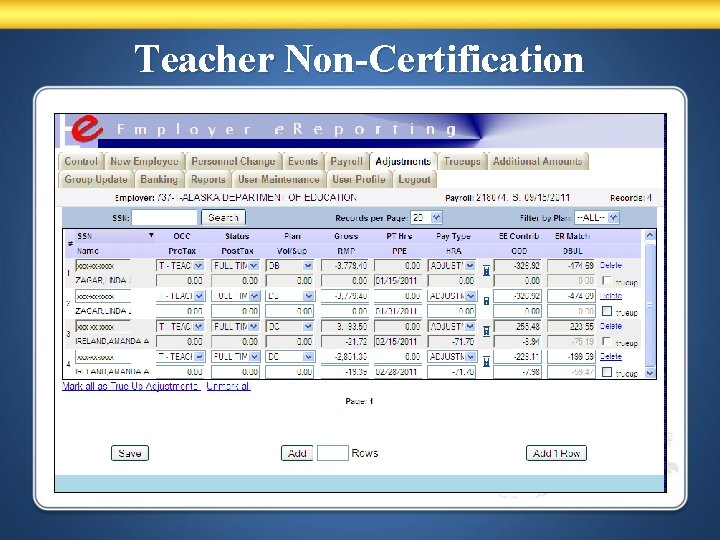
Task: Tick the trueup checkbox in row 2
Action: tap(607, 311)
